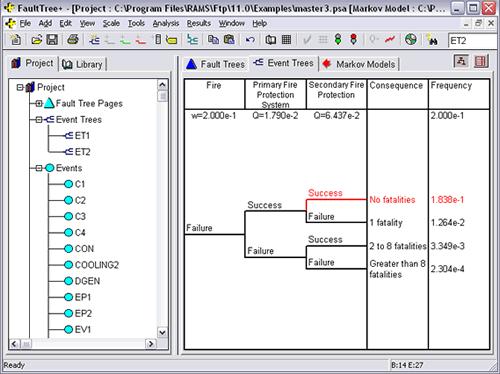Save project using the floppy disk icon
Viewport: 500px width, 374px height.
point(52,40)
